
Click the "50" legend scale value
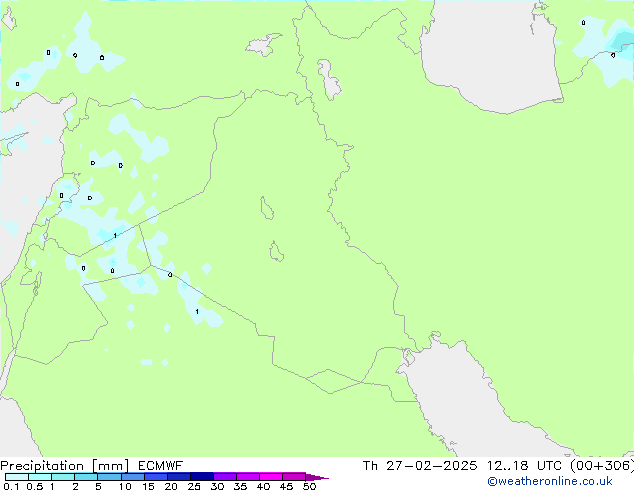coord(309,486)
